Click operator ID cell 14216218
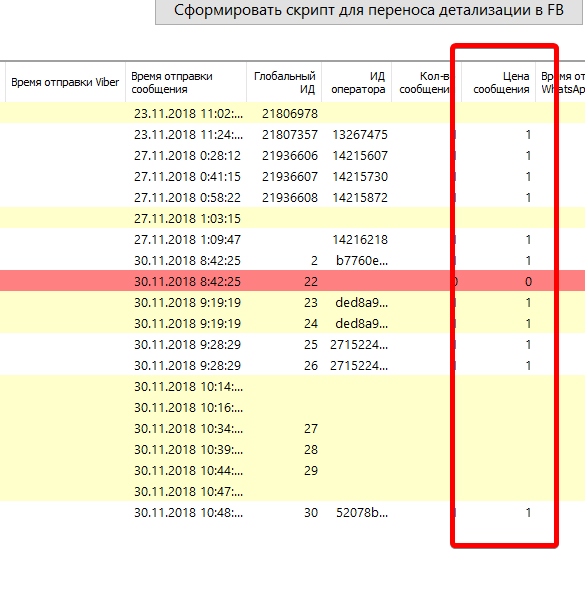The height and width of the screenshot is (601, 585). pos(360,240)
